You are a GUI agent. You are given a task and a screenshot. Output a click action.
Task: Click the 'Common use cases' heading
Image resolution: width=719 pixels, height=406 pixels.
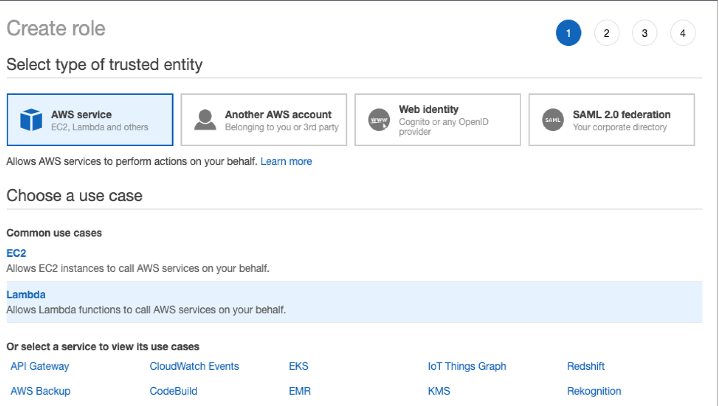54,233
